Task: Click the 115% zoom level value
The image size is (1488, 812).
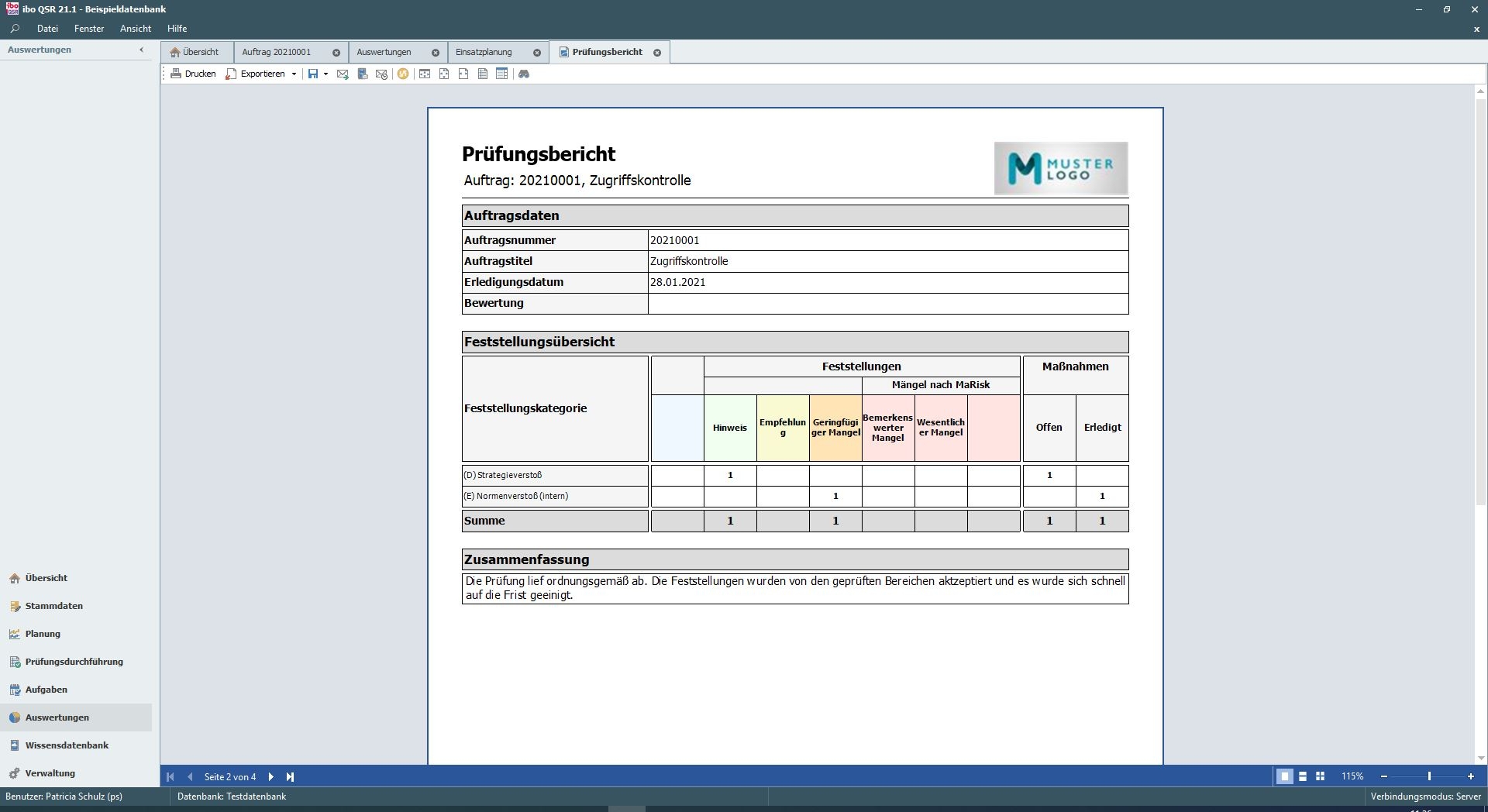Action: coord(1352,776)
